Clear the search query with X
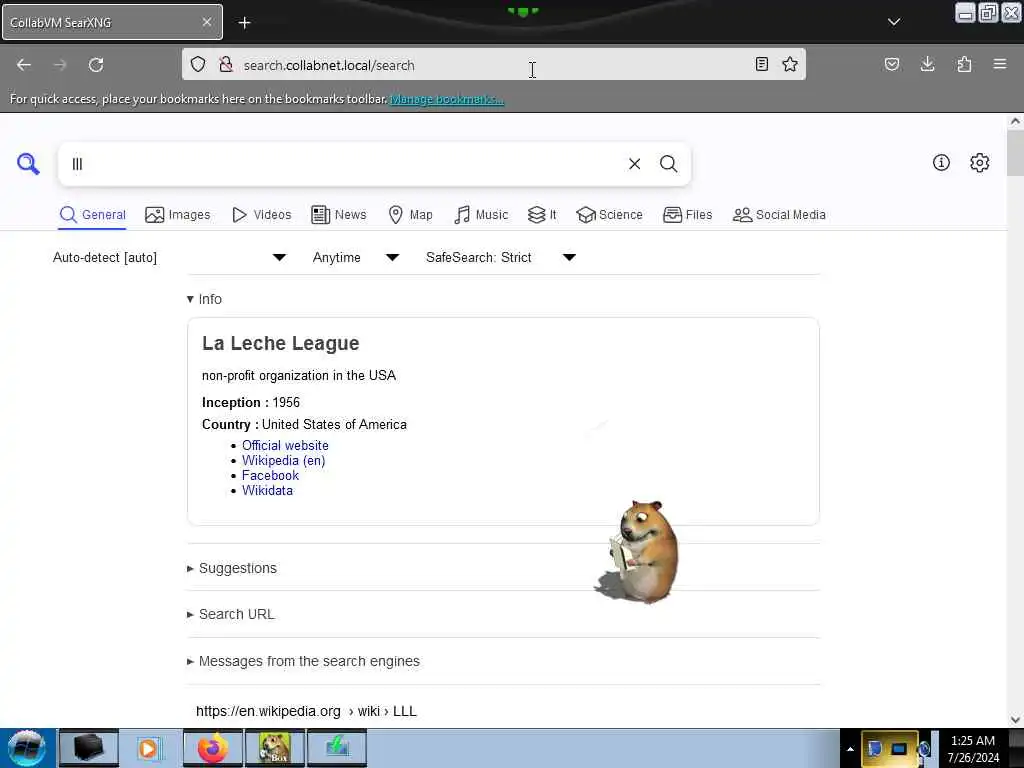 pyautogui.click(x=634, y=164)
